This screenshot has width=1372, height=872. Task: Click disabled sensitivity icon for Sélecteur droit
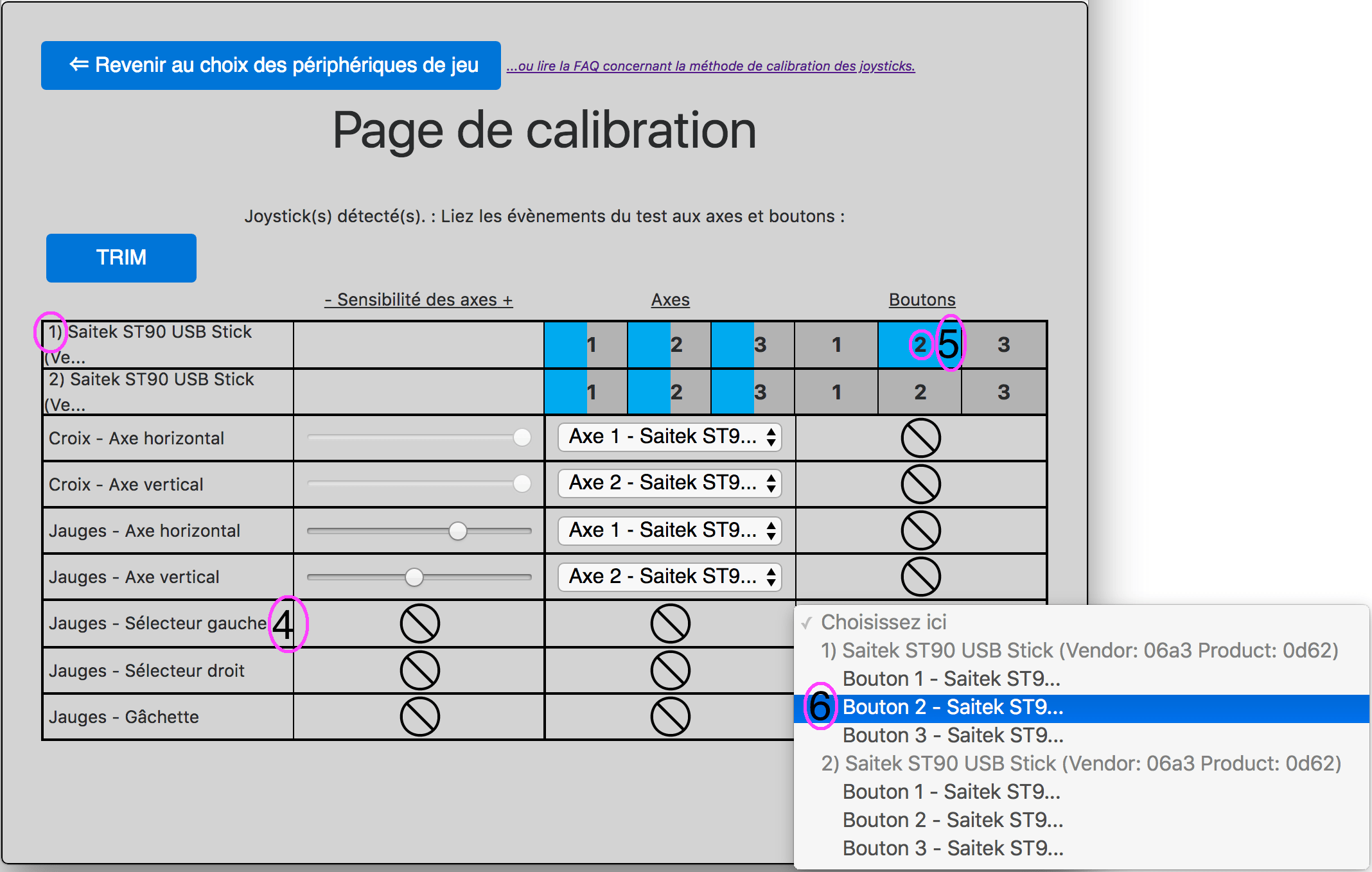(420, 670)
